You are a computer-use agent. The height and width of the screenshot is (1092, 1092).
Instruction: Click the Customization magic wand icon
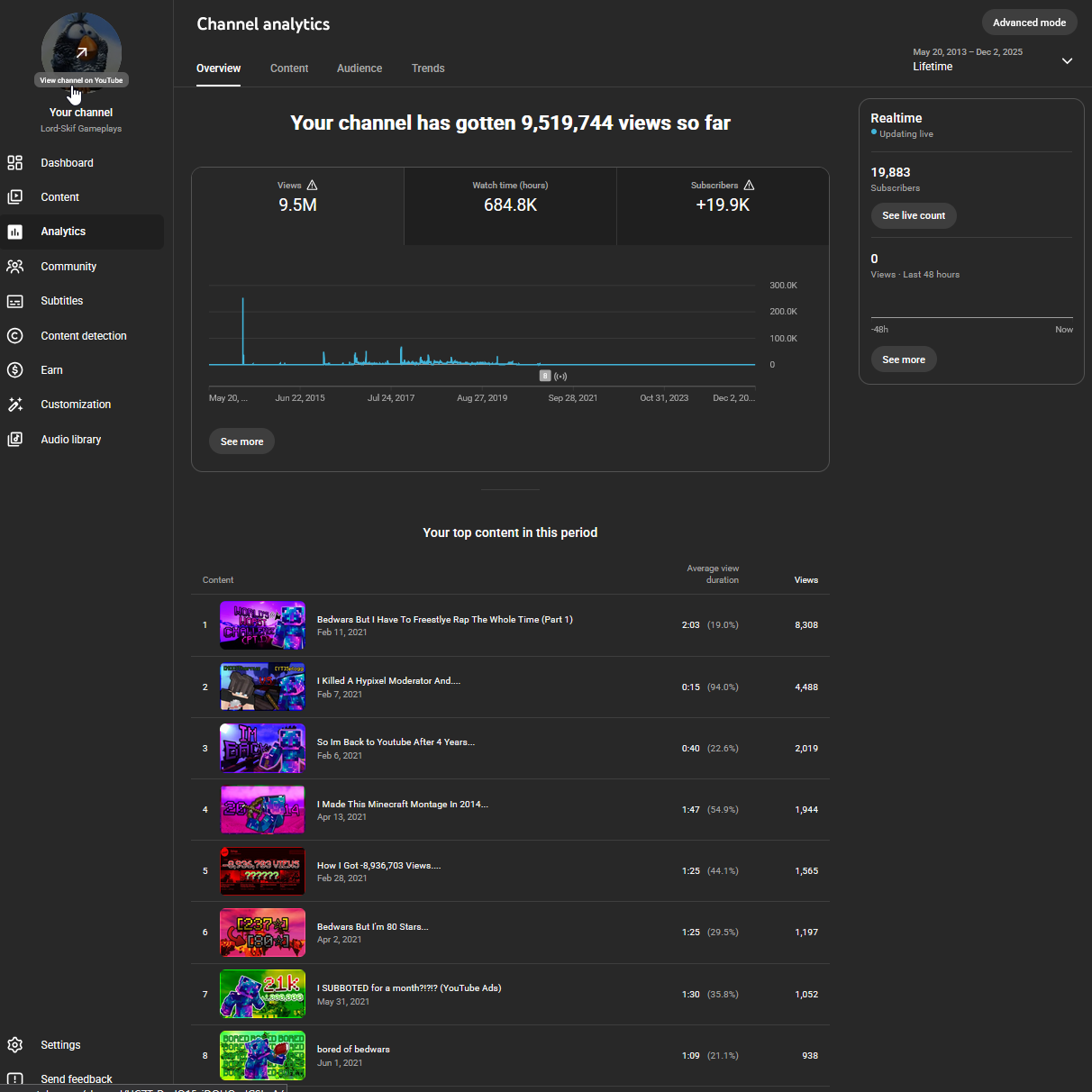[x=15, y=405]
